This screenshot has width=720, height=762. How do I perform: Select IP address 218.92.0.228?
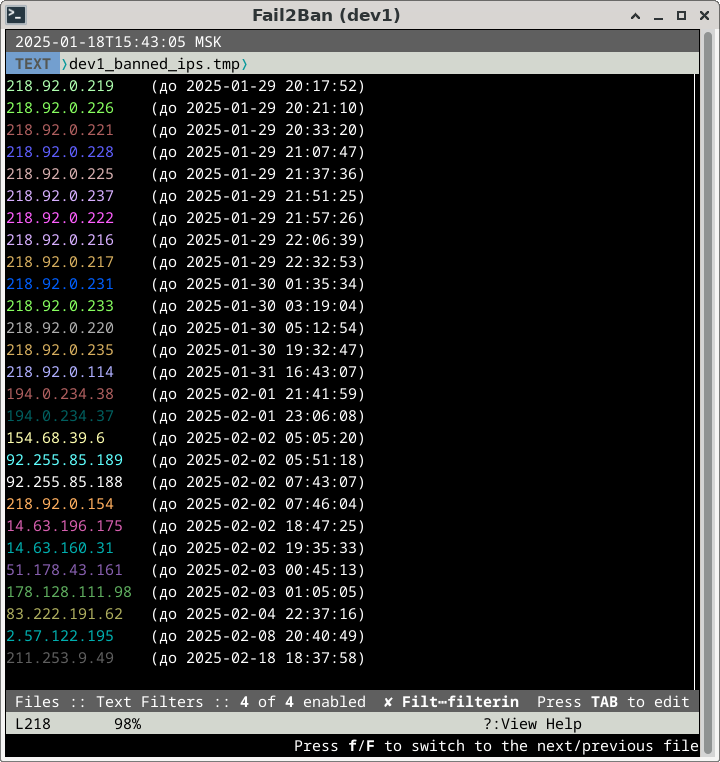tap(60, 152)
